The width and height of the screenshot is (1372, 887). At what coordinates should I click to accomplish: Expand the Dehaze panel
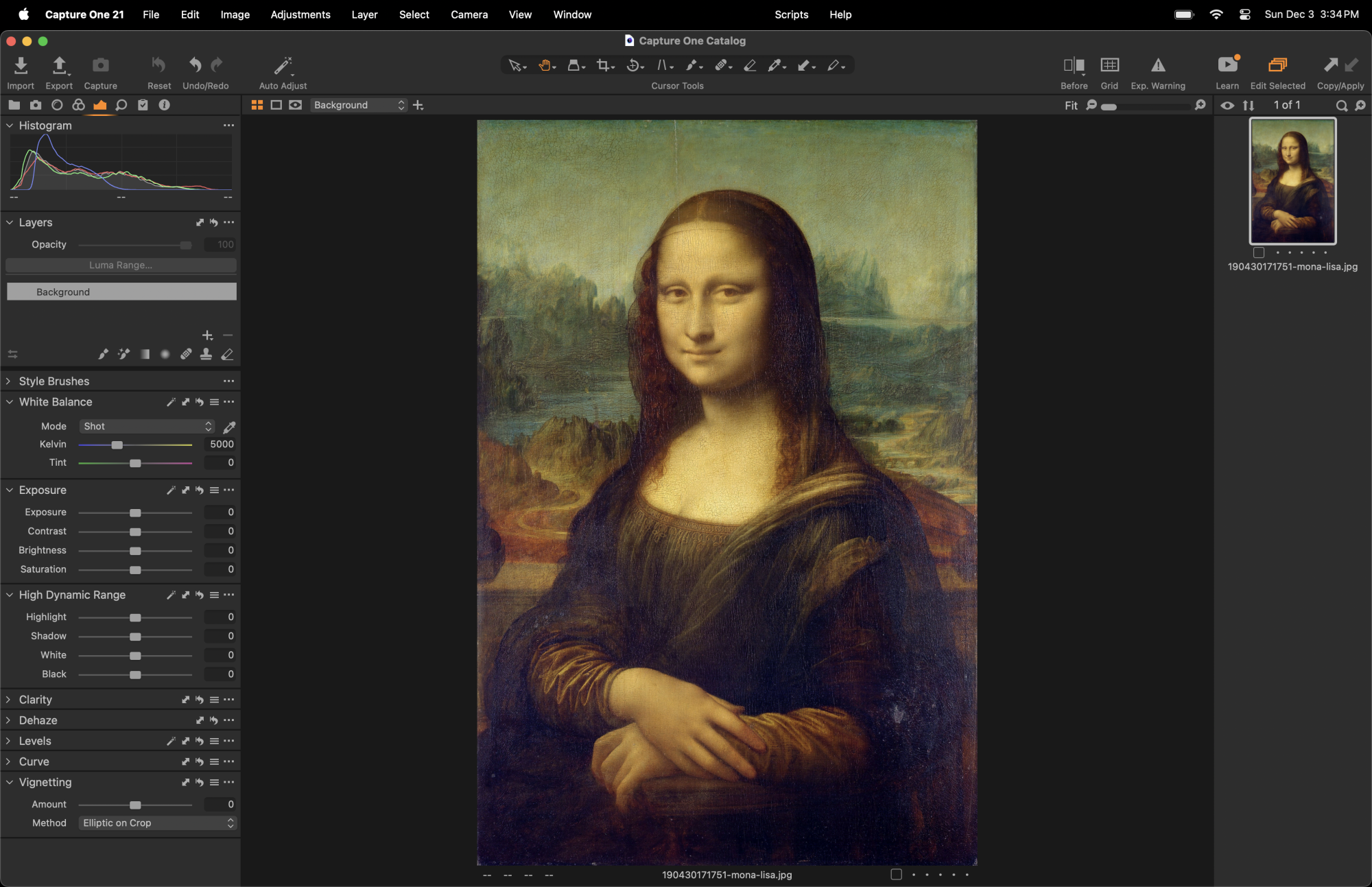point(8,720)
